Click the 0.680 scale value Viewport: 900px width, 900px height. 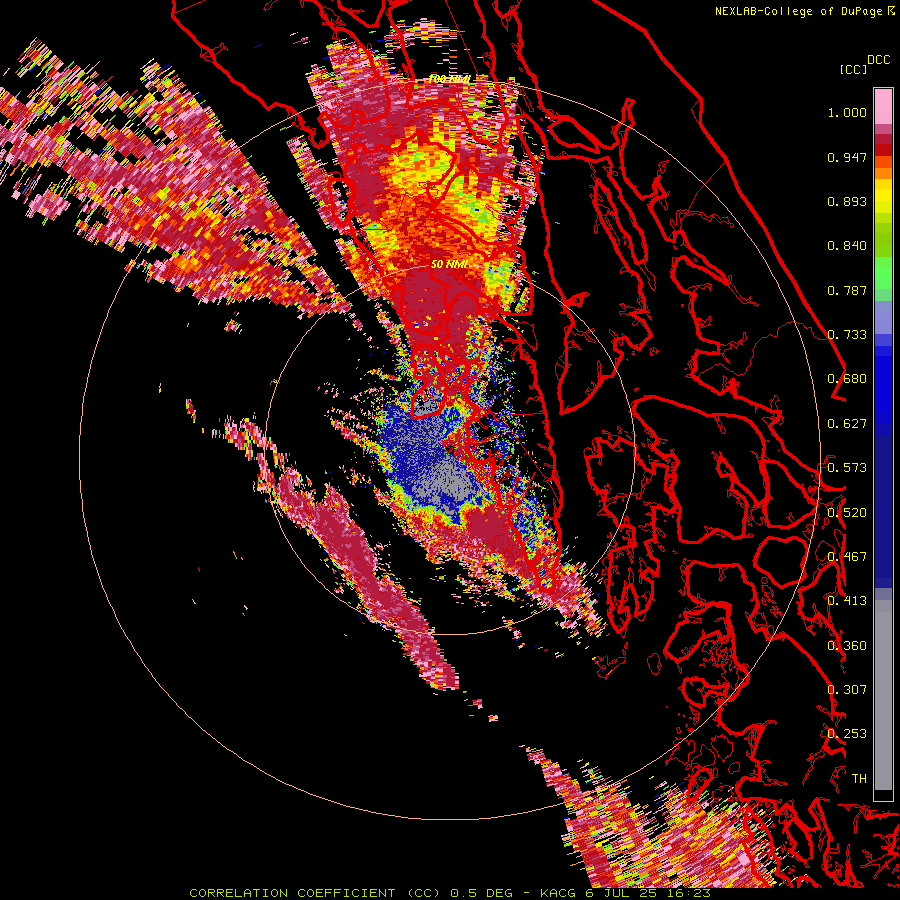click(x=847, y=379)
